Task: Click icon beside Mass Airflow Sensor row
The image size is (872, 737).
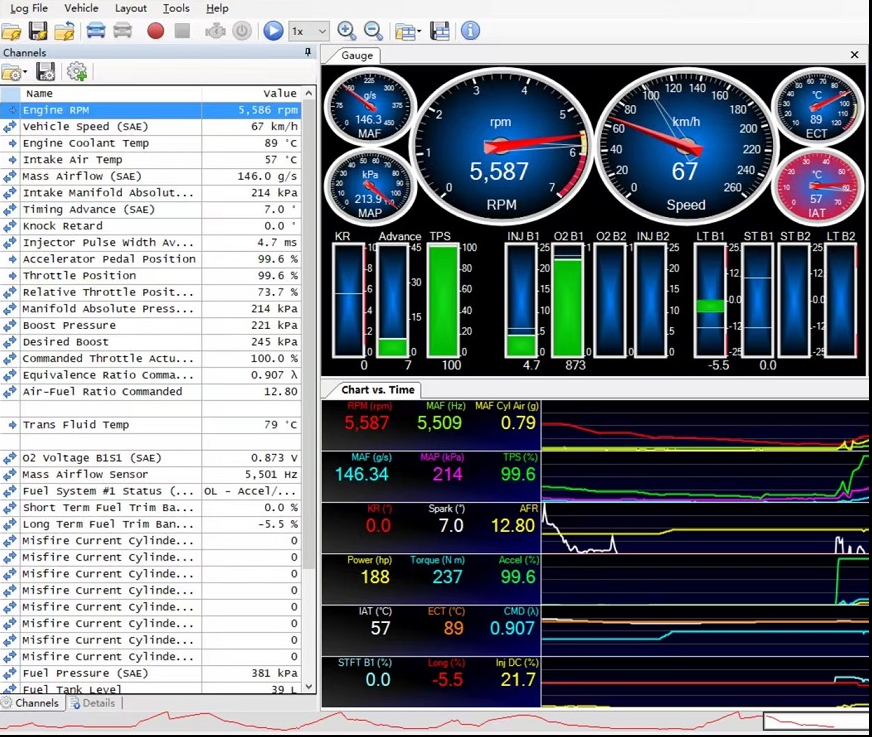Action: (x=10, y=474)
